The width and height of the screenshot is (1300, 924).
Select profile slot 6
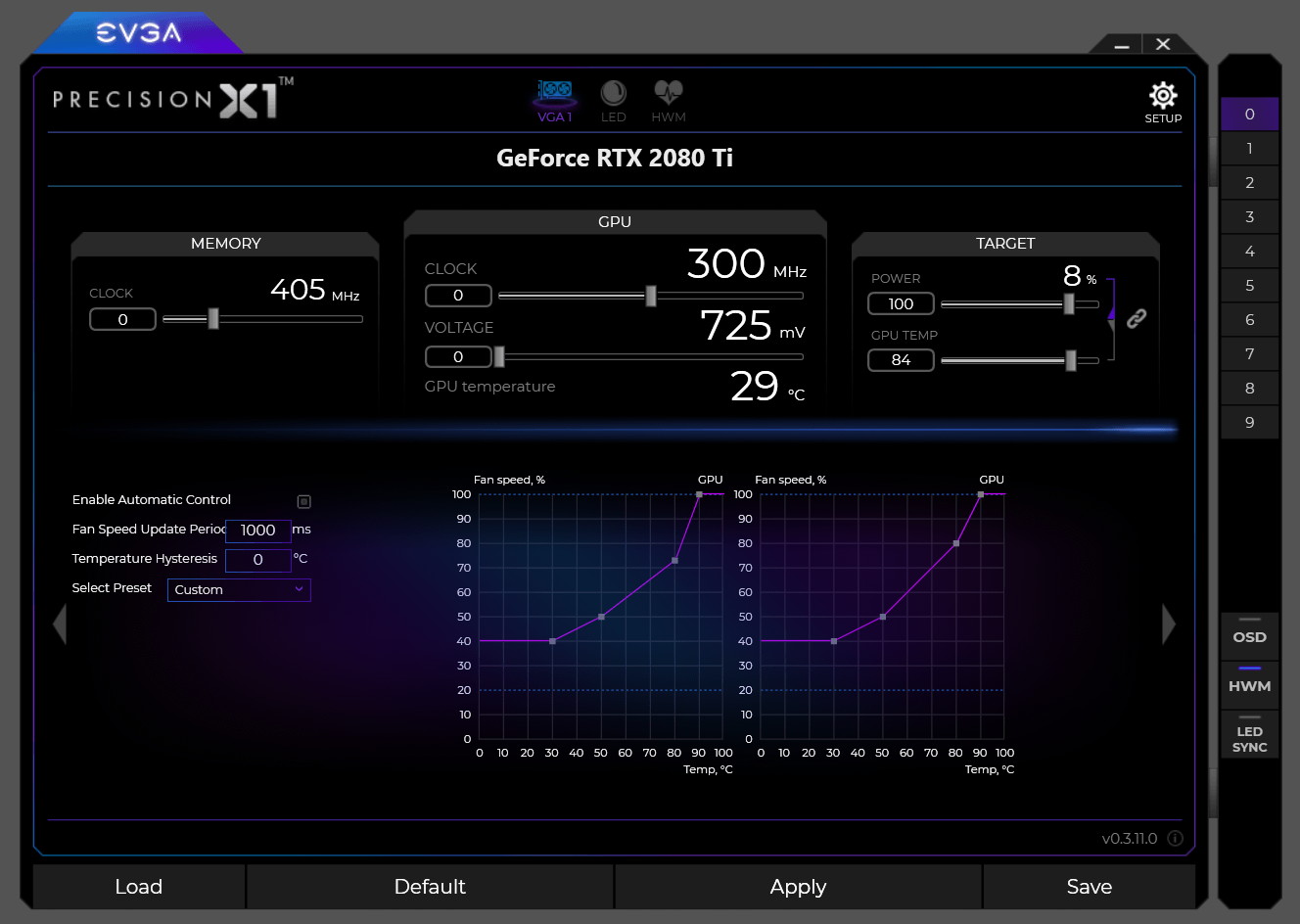(1249, 320)
